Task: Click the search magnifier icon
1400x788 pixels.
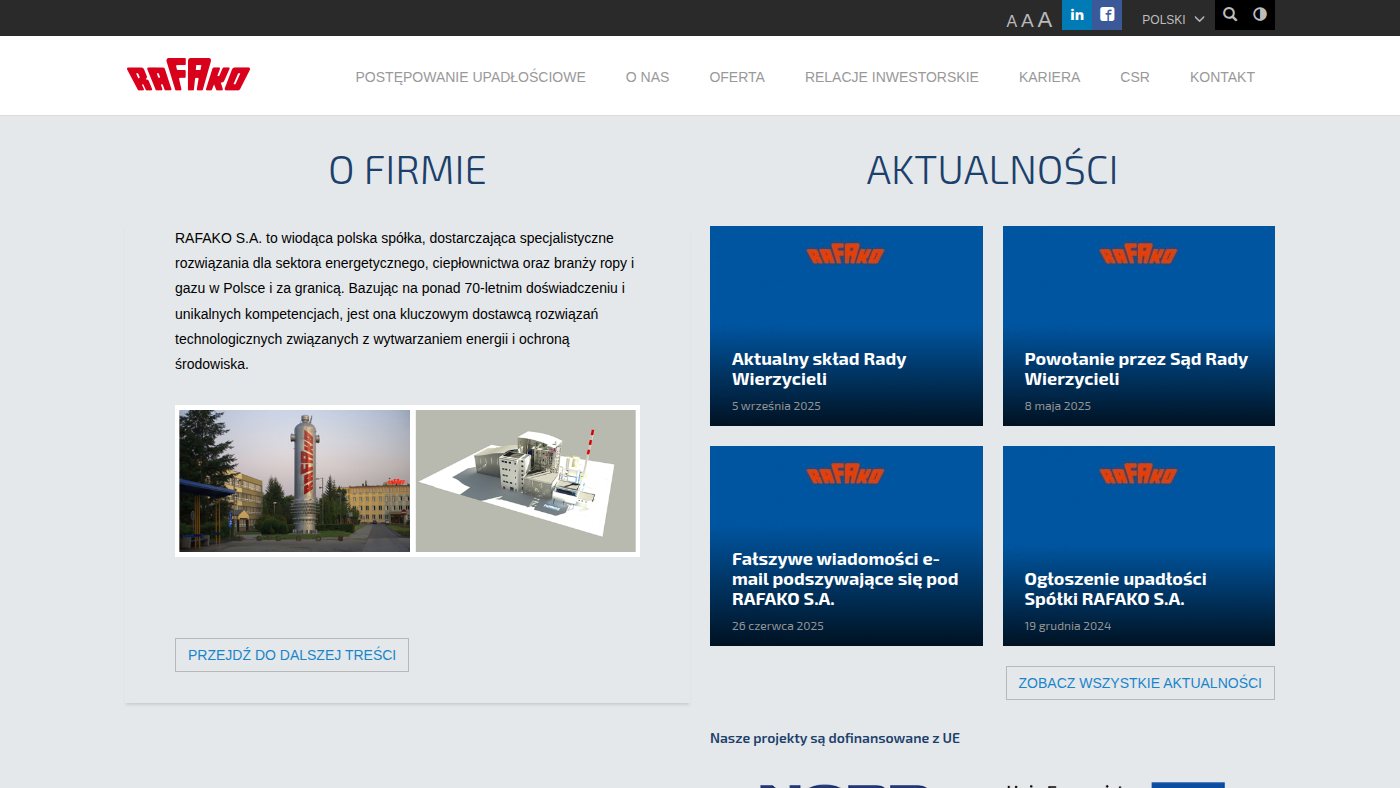Action: coord(1230,15)
